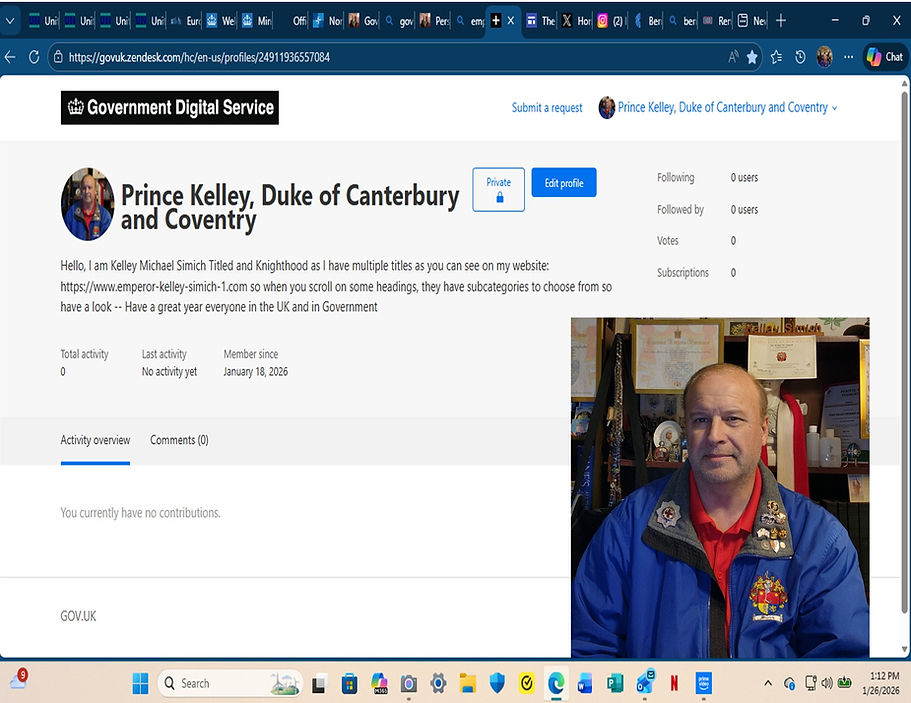Open the Camera app on taskbar
The image size is (911, 703).
click(408, 684)
